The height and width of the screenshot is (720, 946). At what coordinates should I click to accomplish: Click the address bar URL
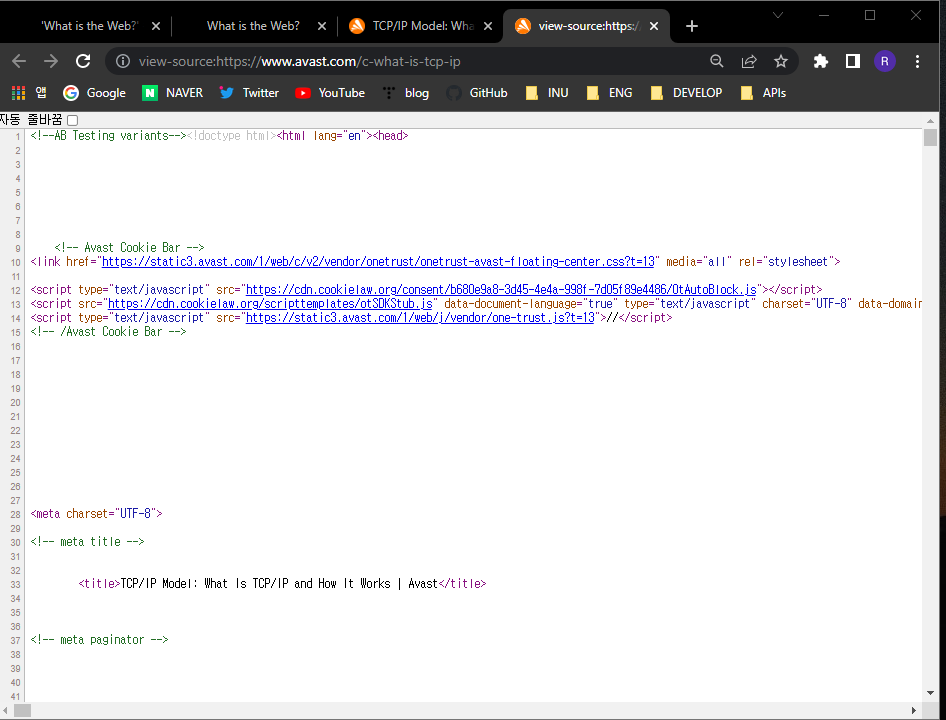click(300, 61)
